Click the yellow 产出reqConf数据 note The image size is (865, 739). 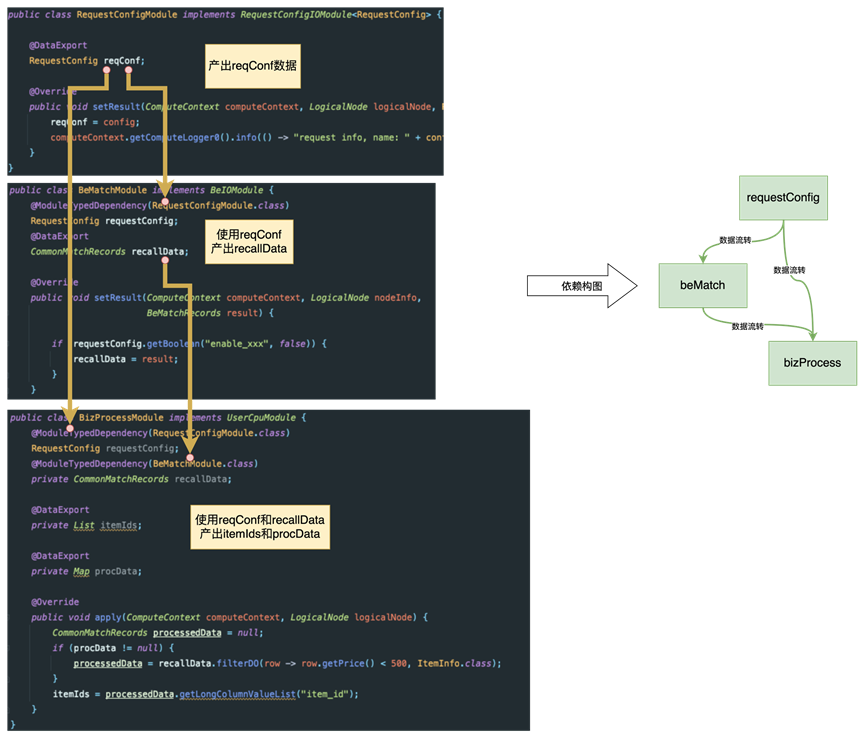click(x=253, y=65)
